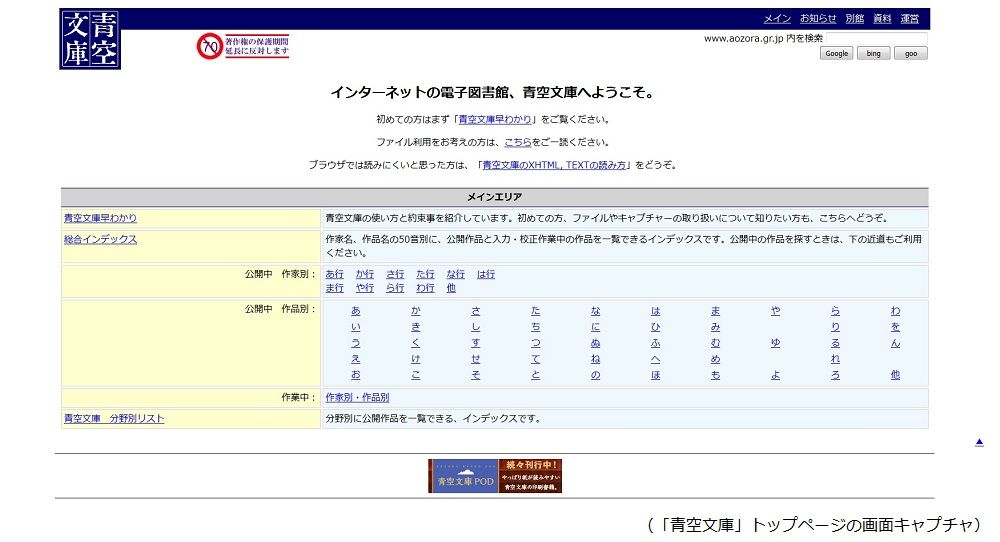Open the 作家別・作品別 in-progress link
This screenshot has height=542, width=1000.
tap(357, 398)
